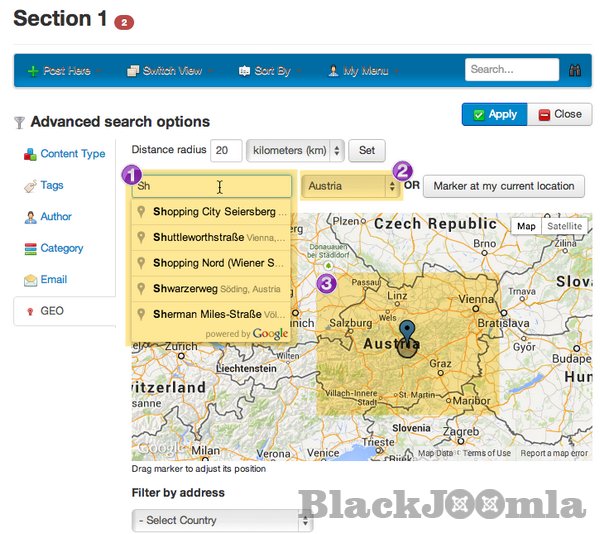Screen dimensions: 600x534
Task: Open the kilometers (km) unit dropdown
Action: click(295, 150)
